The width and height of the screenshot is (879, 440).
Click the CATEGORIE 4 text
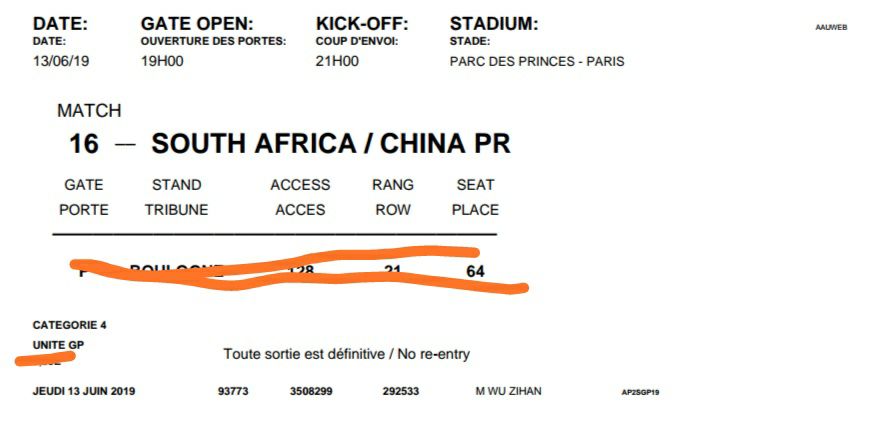point(69,325)
